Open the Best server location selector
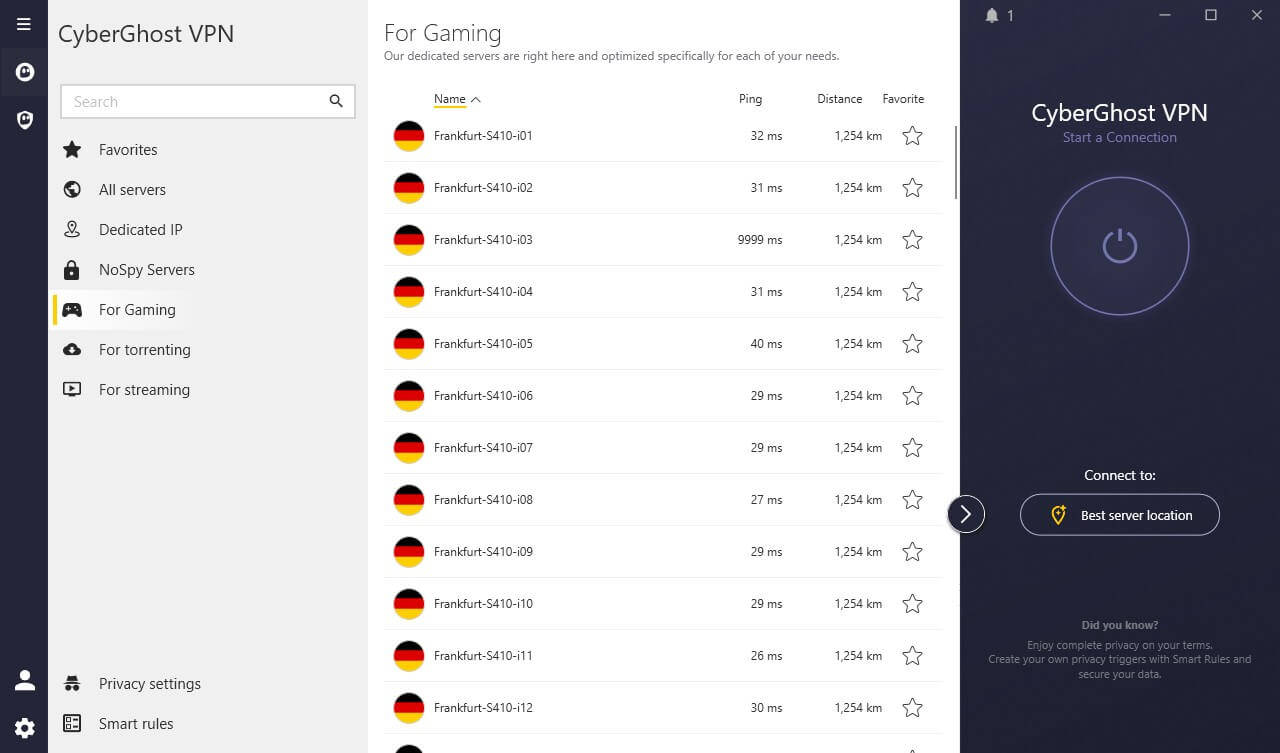The height and width of the screenshot is (753, 1280). click(1119, 515)
